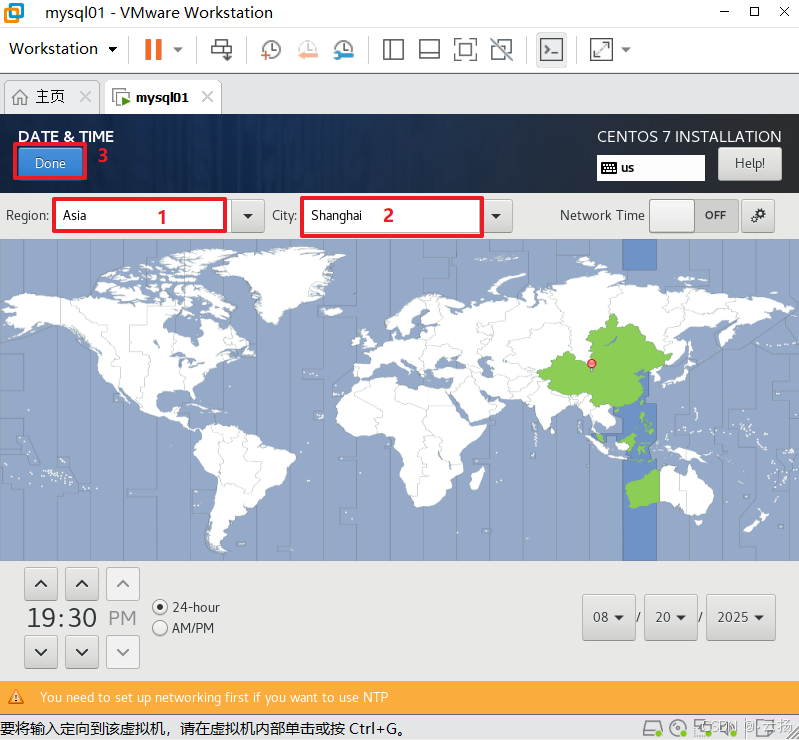Image resolution: width=799 pixels, height=740 pixels.
Task: Enter full screen mode
Action: point(465,49)
